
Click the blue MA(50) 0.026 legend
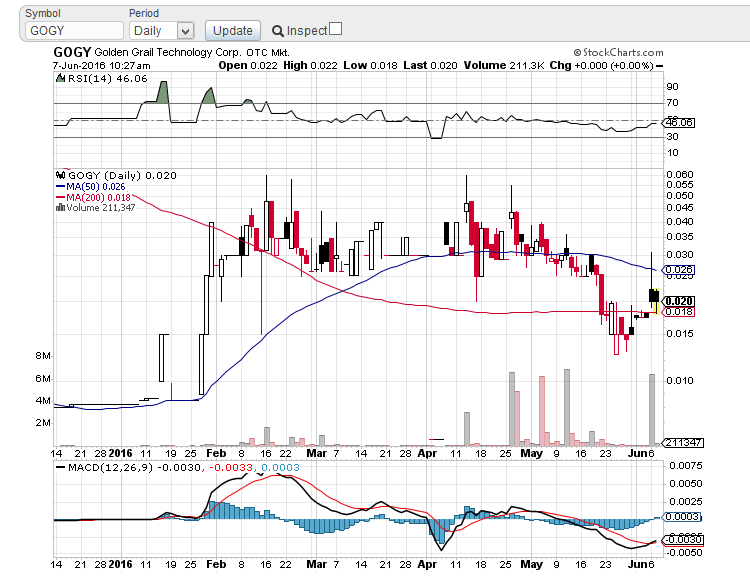pyautogui.click(x=90, y=187)
